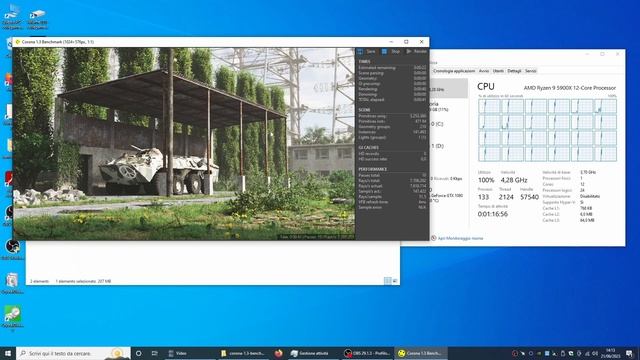Select the second desktop shortcut in top row
The height and width of the screenshot is (360, 640).
coord(37,19)
